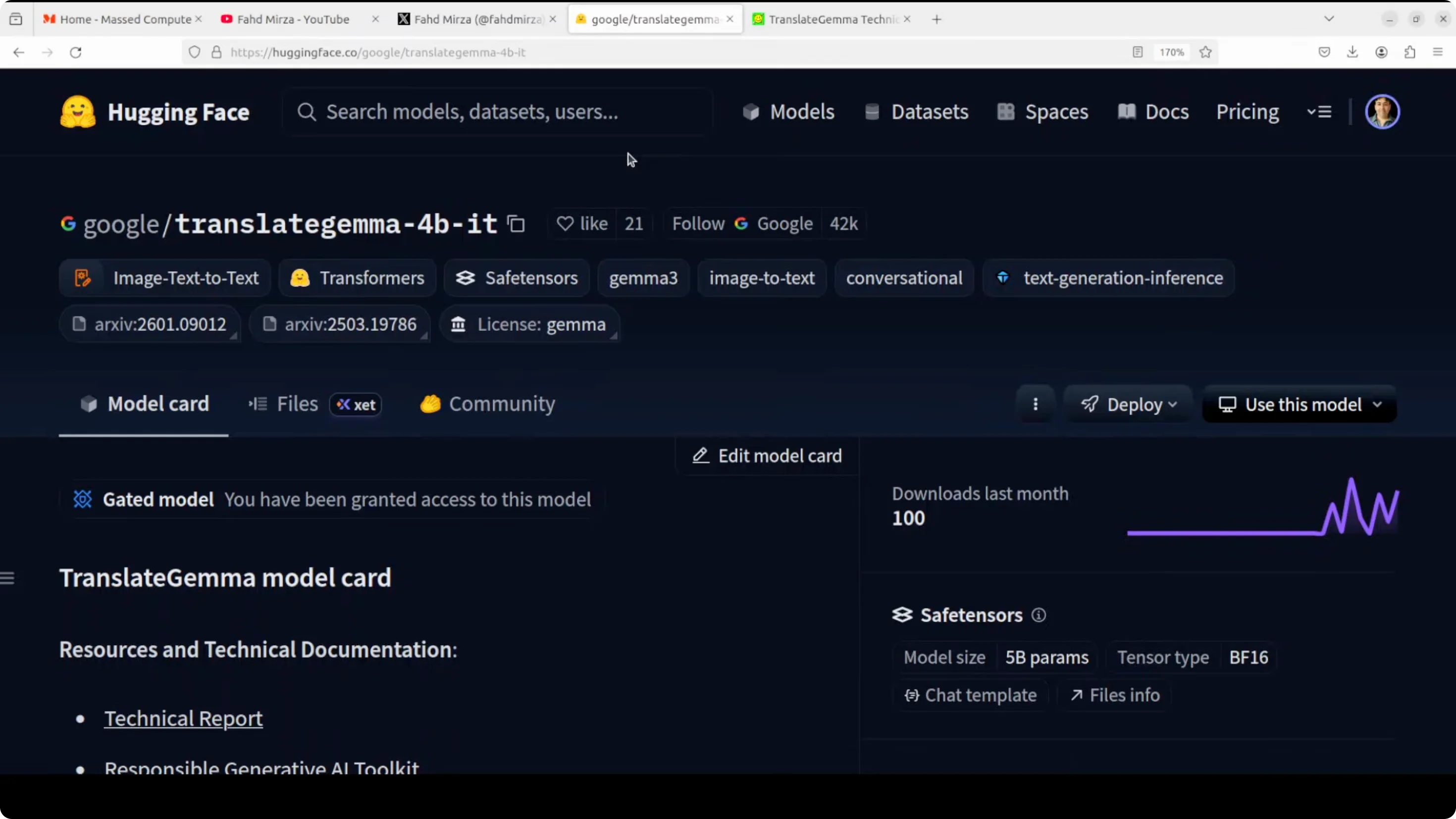Expand the Use this model dropdown
The image size is (1456, 819).
1300,404
